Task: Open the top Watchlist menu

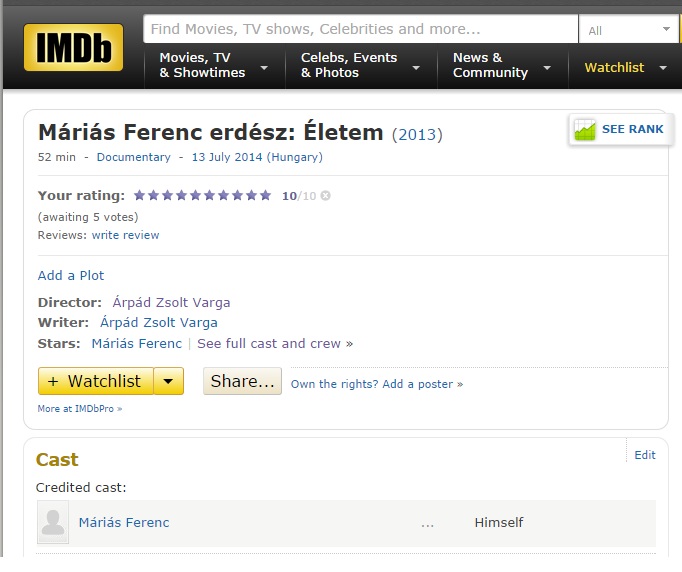Action: click(614, 67)
